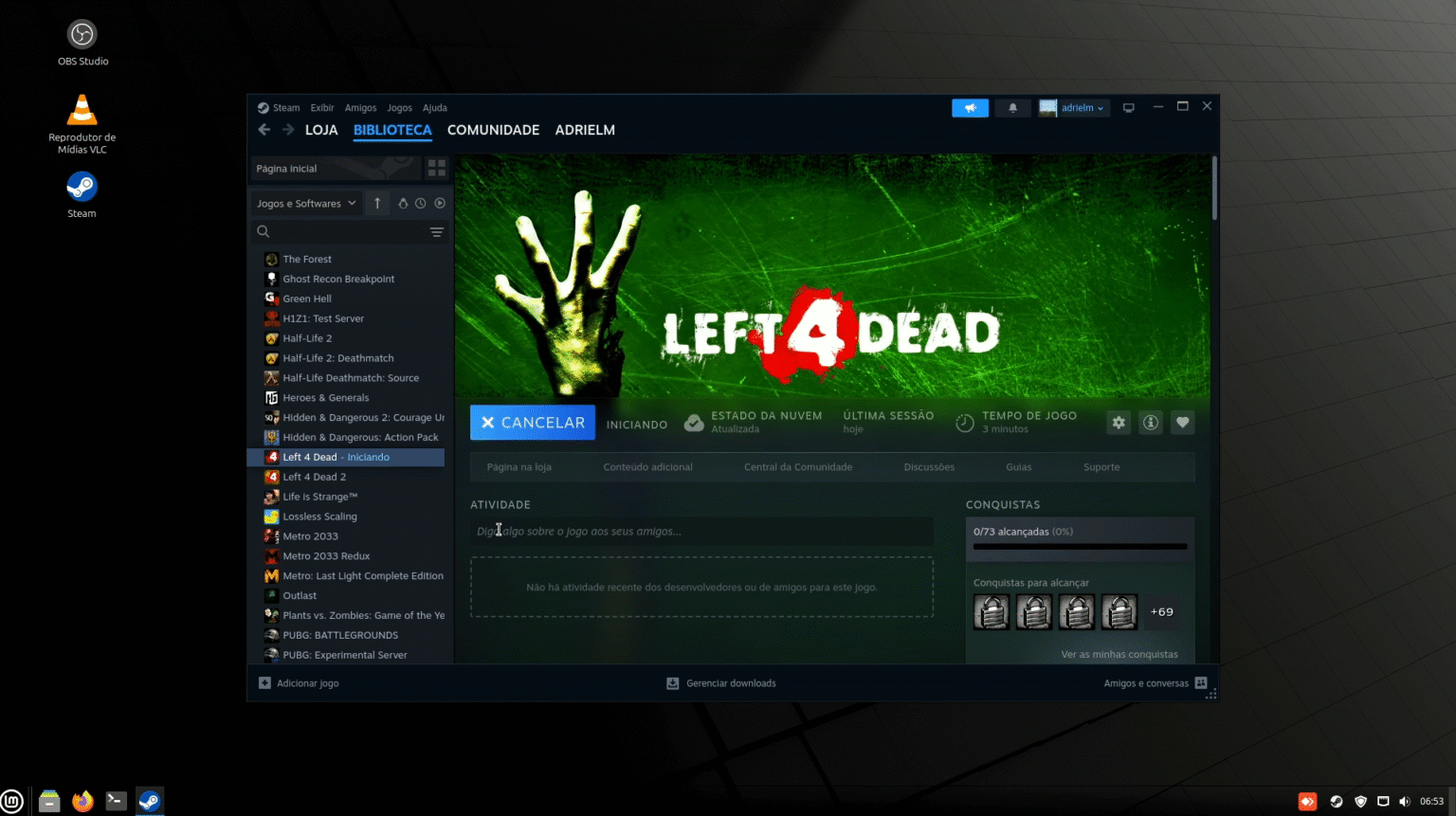Toggle sort by recent activity clock
Screen dimensions: 1456x816
421,203
